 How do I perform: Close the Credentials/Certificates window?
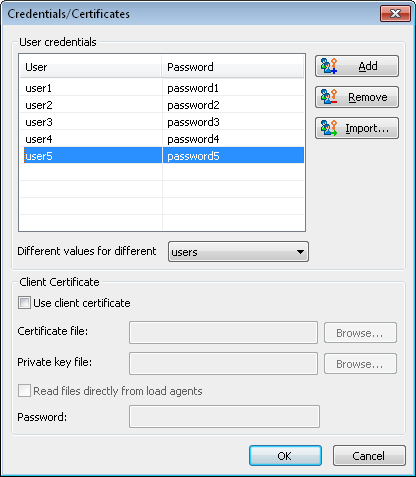coord(395,14)
